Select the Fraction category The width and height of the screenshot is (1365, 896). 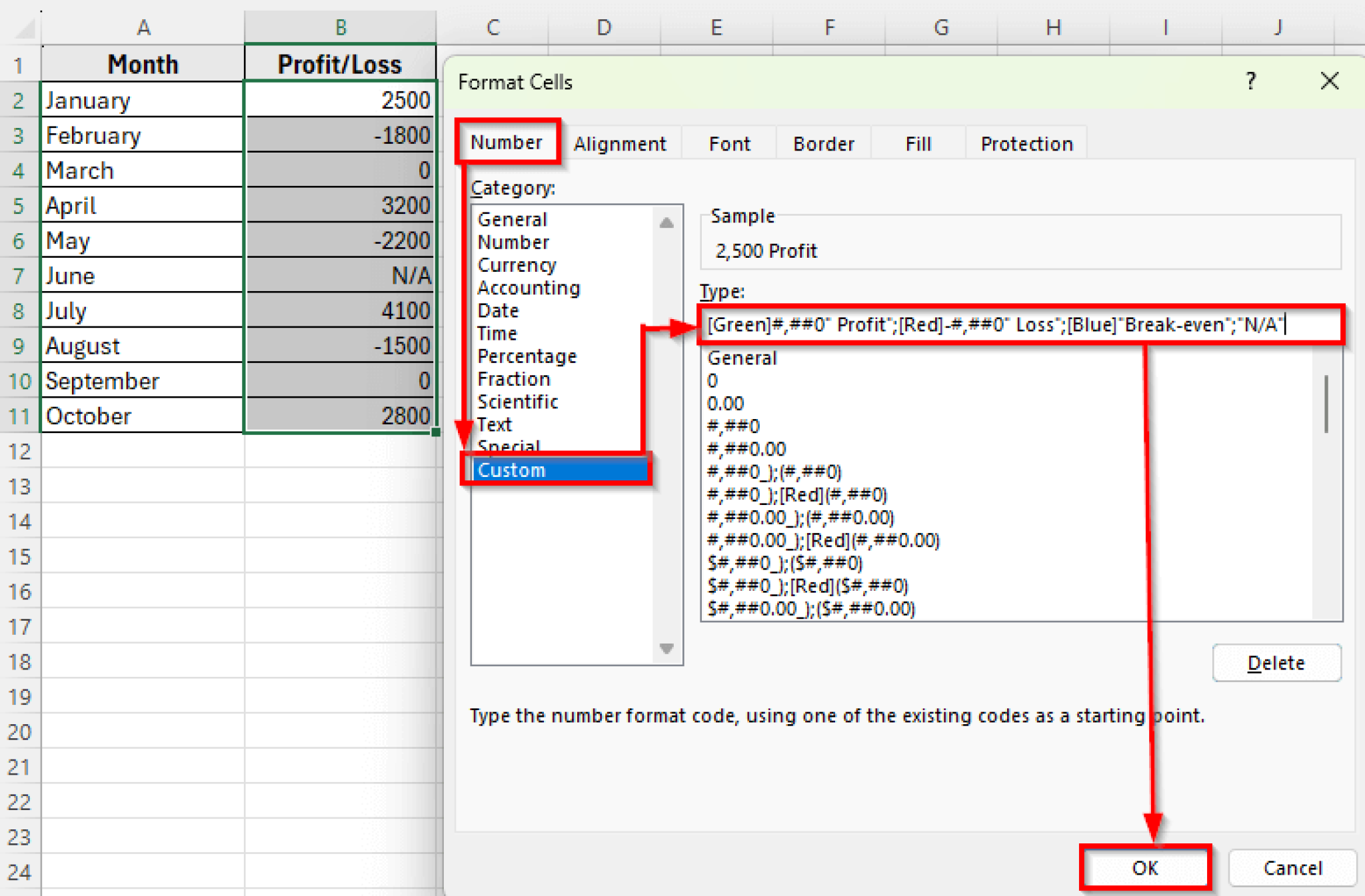click(514, 378)
